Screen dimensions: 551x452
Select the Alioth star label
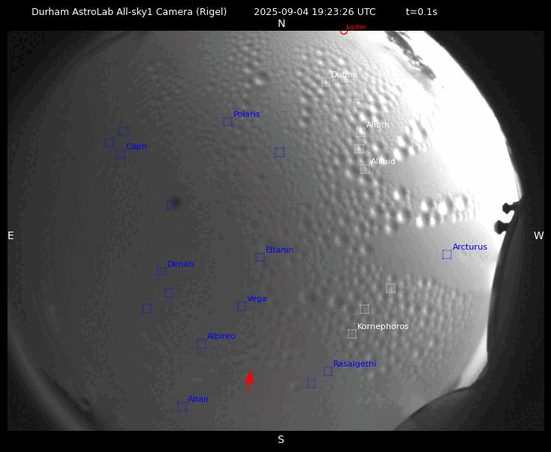coord(378,125)
